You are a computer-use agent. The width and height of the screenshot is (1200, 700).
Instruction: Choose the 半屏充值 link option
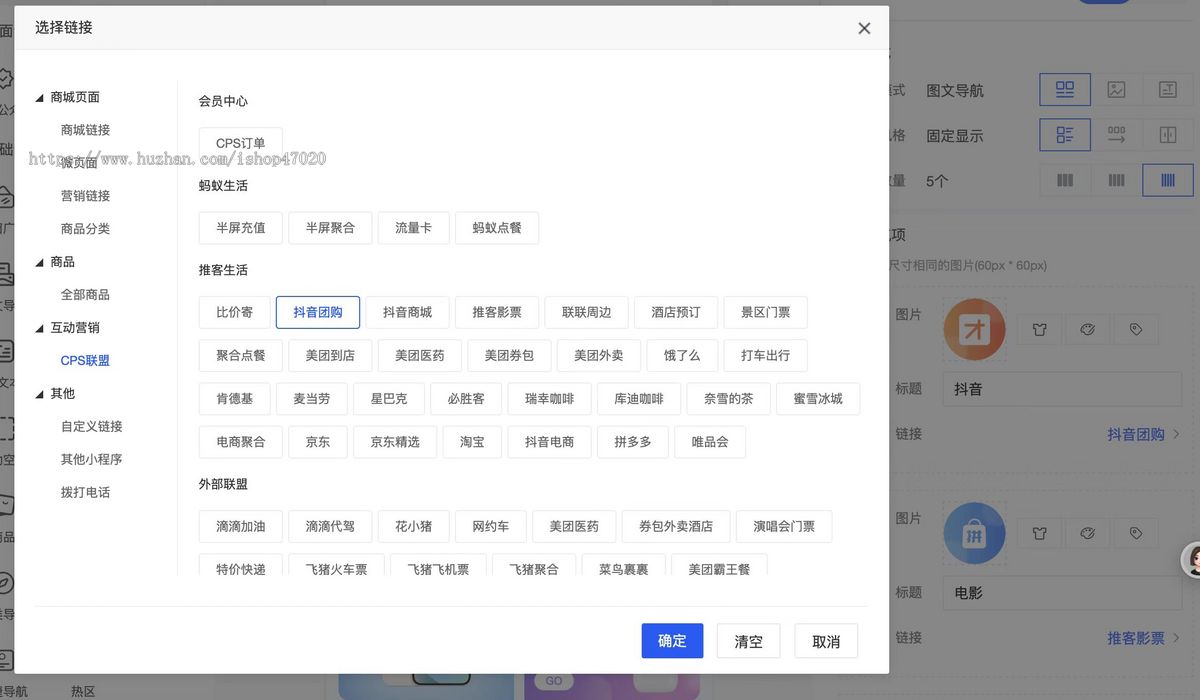pyautogui.click(x=241, y=228)
